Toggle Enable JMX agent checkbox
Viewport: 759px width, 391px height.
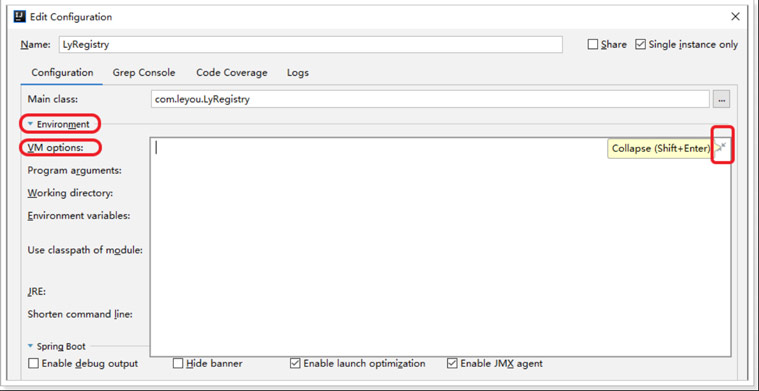click(x=452, y=363)
